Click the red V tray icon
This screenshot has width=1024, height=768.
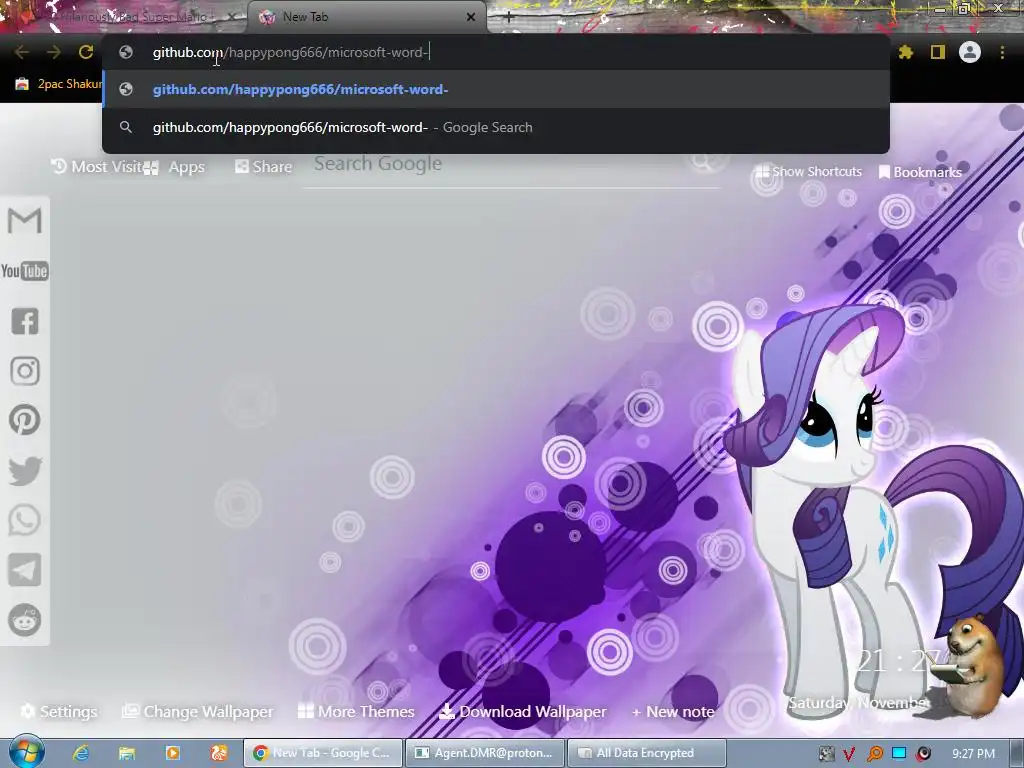[x=849, y=754]
